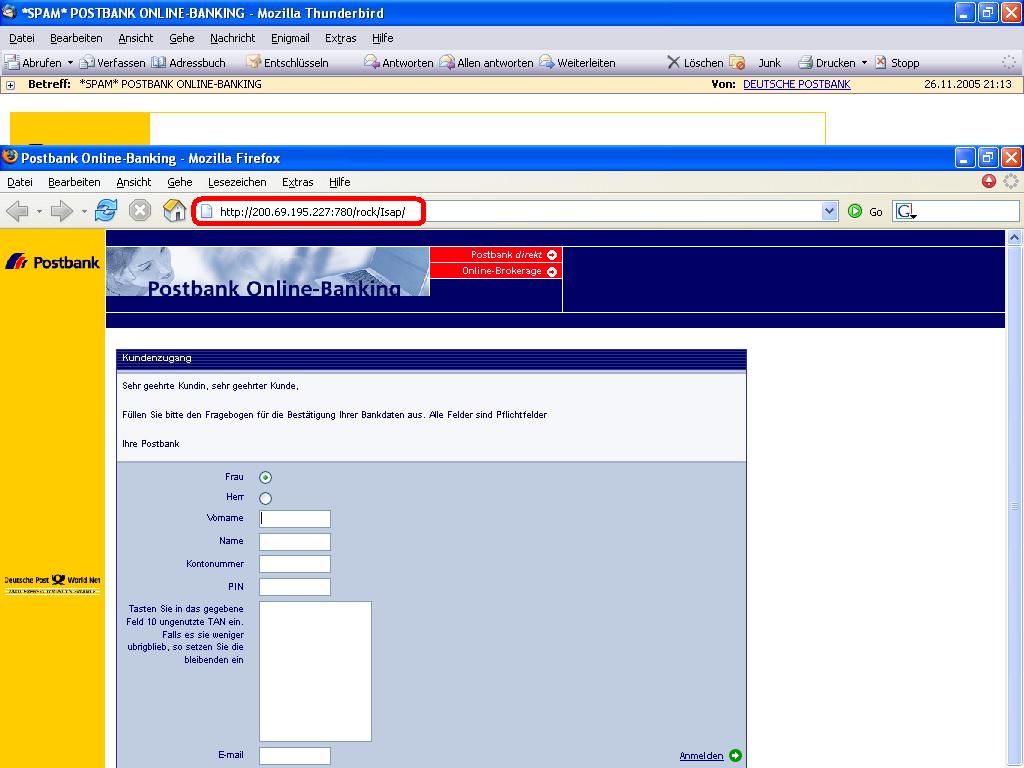Click the green Go button icon
Image resolution: width=1024 pixels, height=768 pixels.
(x=854, y=211)
